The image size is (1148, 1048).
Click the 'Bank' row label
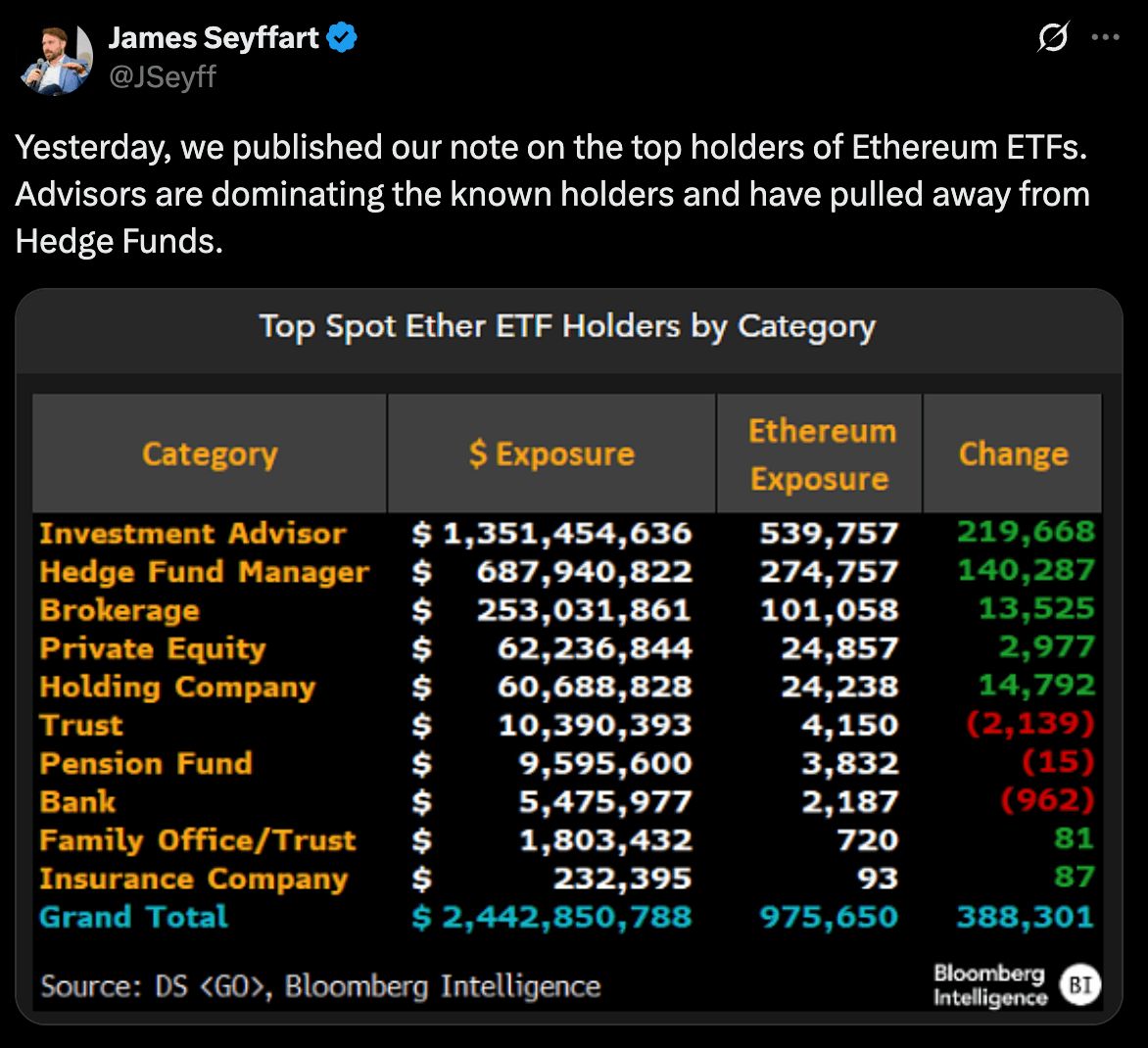click(x=77, y=802)
